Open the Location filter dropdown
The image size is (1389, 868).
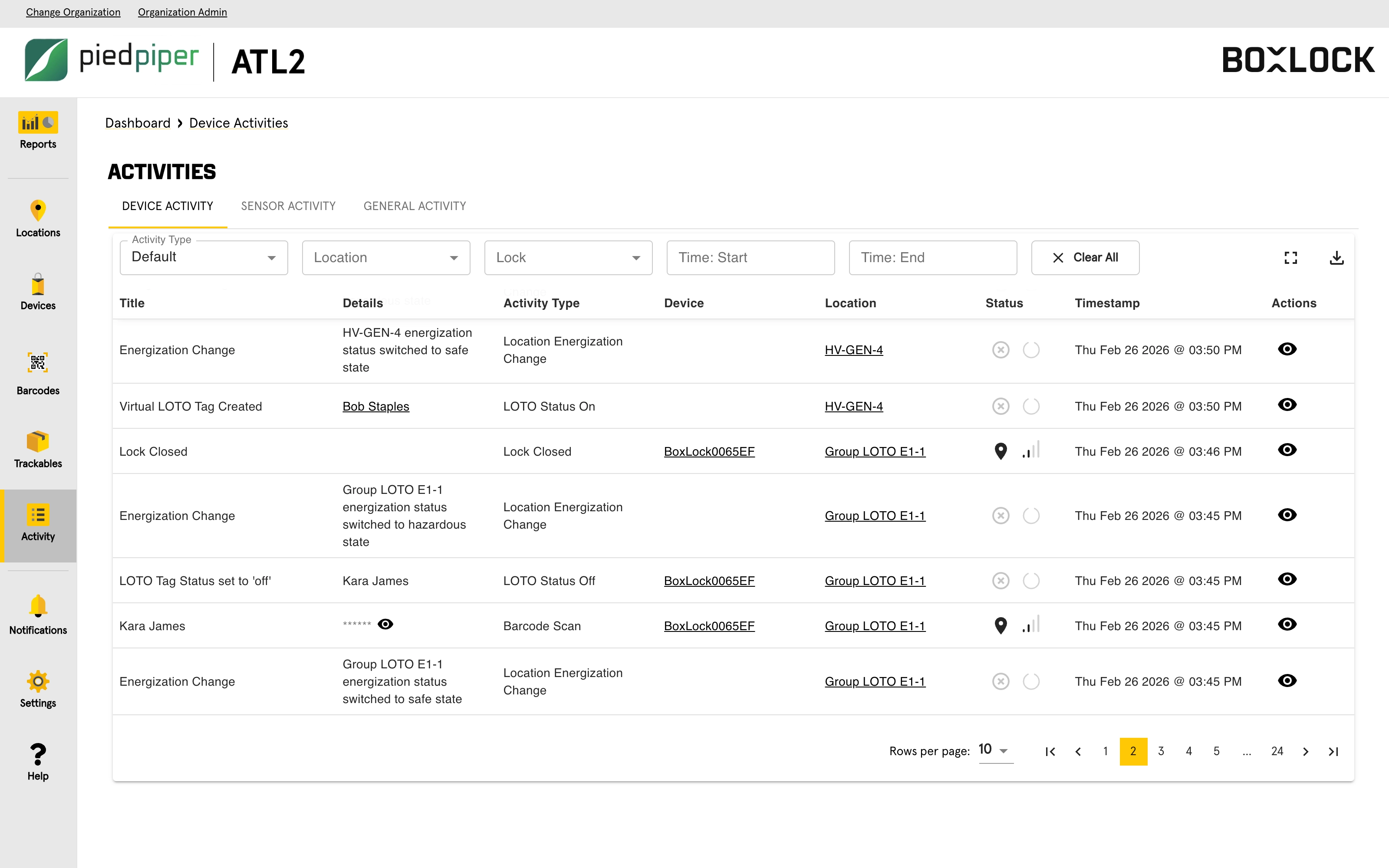point(386,258)
